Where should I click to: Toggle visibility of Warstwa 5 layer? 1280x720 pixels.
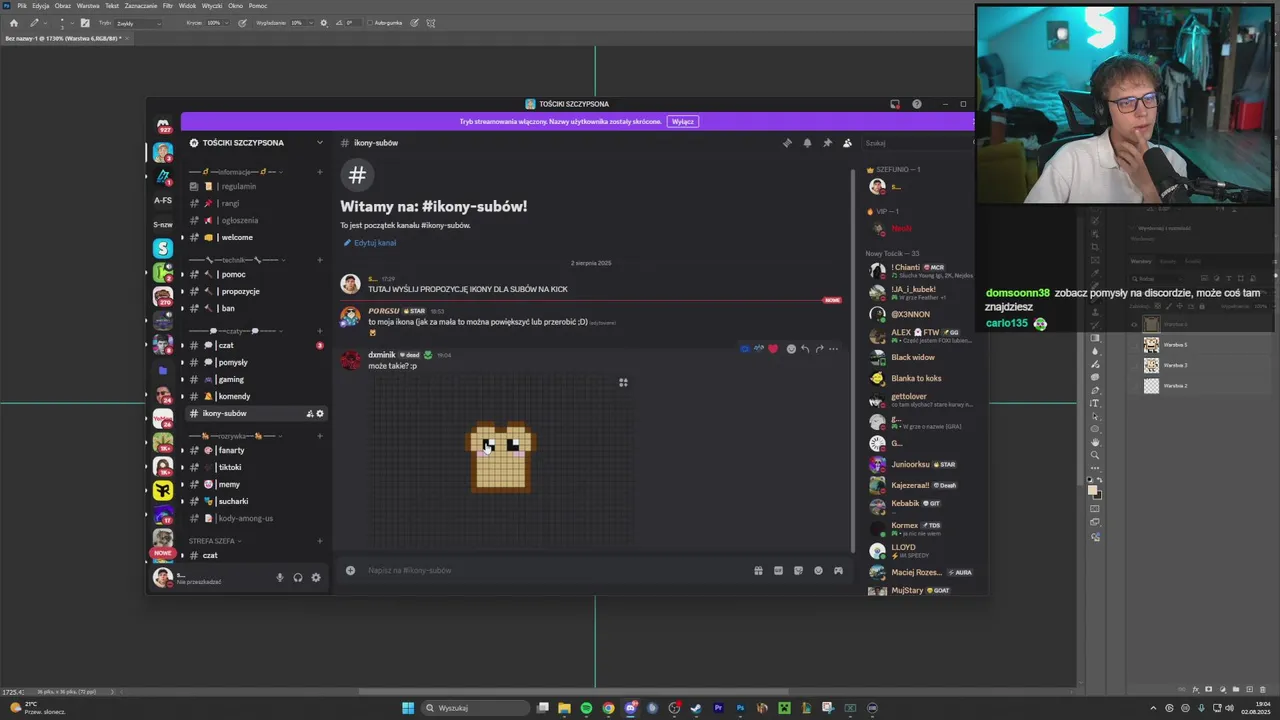1134,344
